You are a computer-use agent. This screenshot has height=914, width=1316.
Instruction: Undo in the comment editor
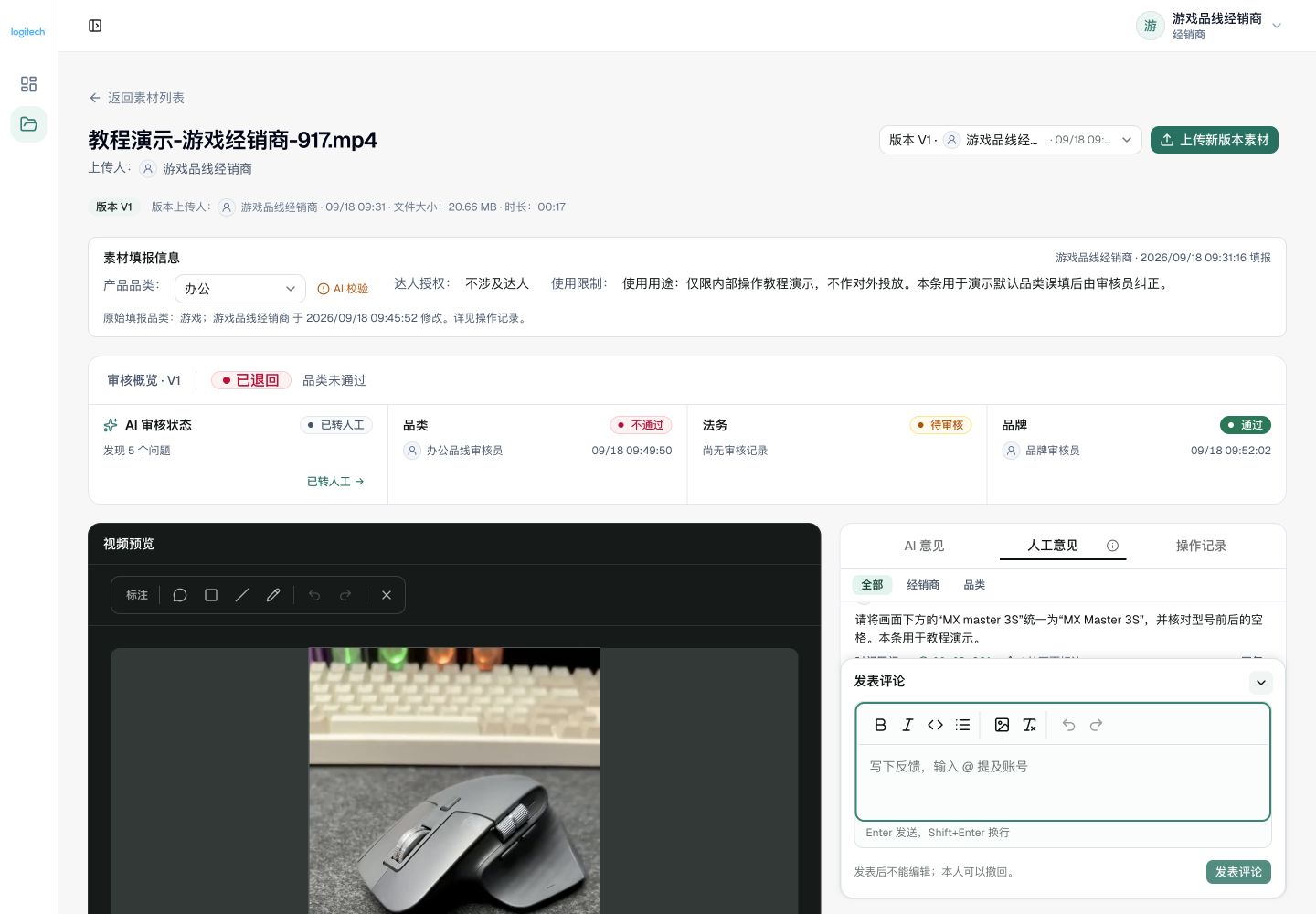tap(1068, 725)
